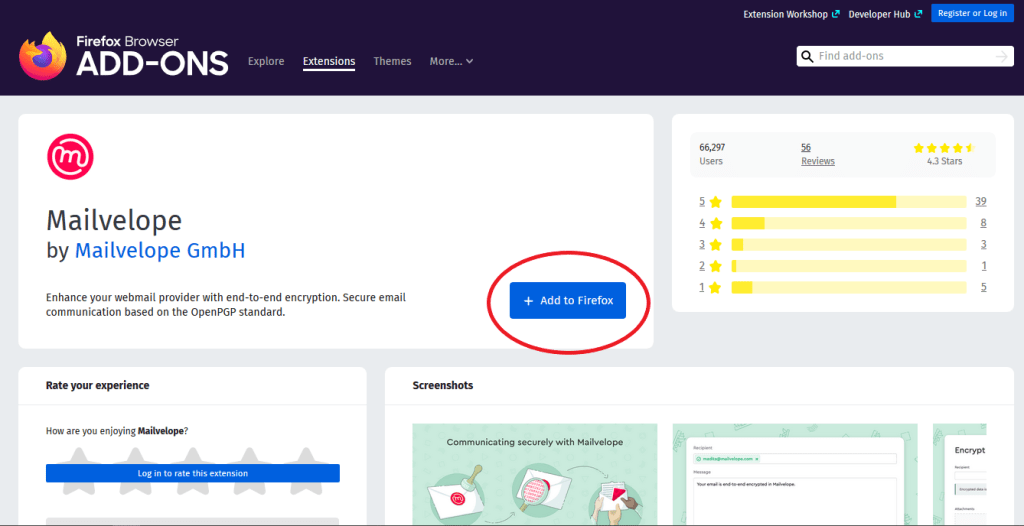Screen dimensions: 1024x526
Task: Click the red Mailvelope extension icon
Action: [x=70, y=157]
